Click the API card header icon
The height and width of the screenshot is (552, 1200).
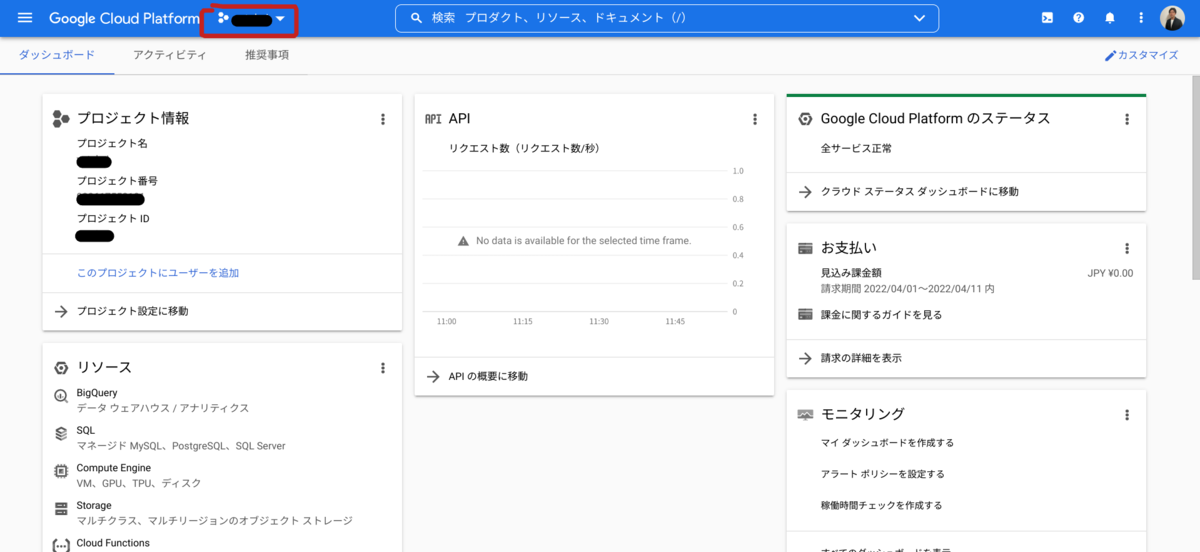[433, 119]
